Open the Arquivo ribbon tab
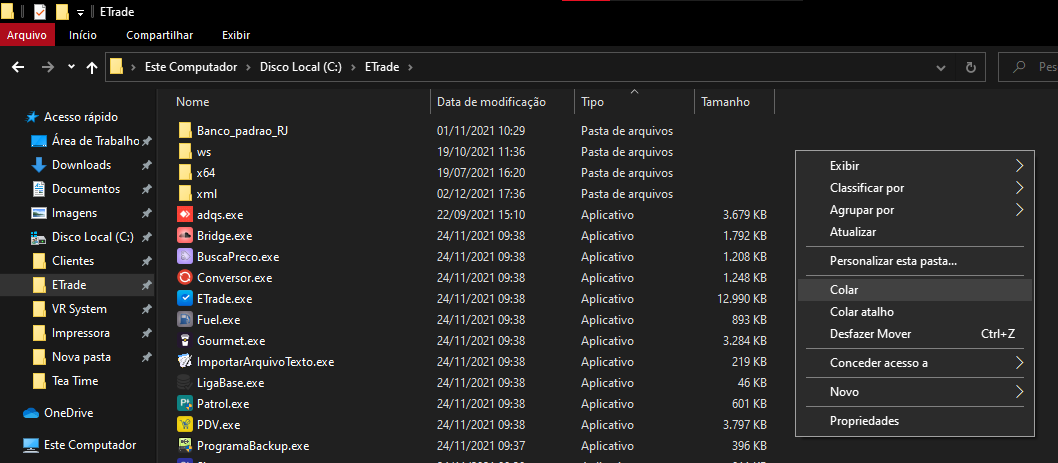 (26, 35)
